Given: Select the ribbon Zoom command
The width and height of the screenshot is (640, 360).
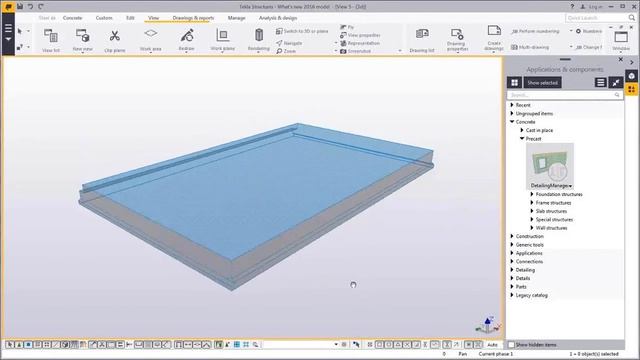Looking at the screenshot, I should 286,51.
